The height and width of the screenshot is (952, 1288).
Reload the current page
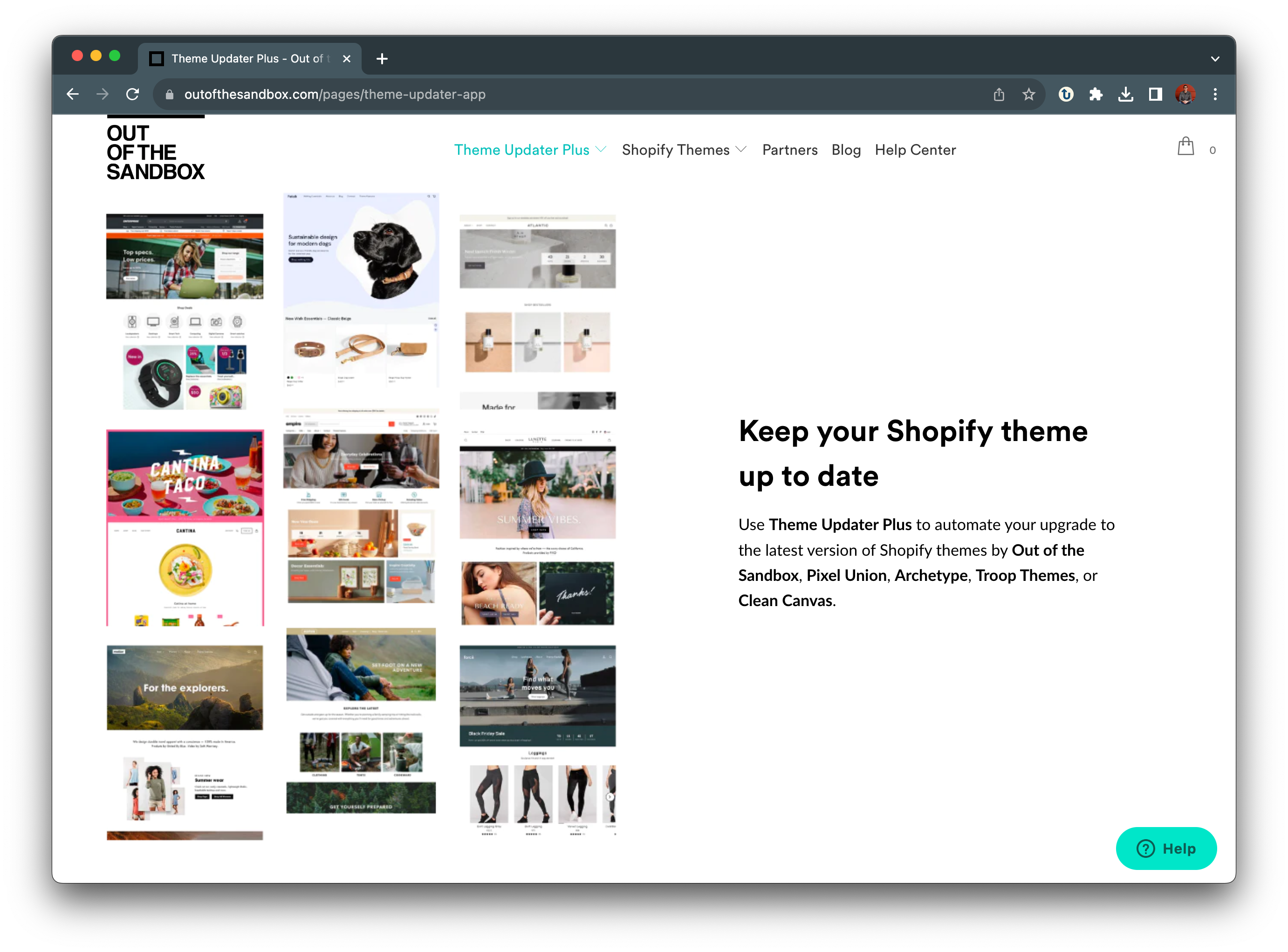coord(132,94)
